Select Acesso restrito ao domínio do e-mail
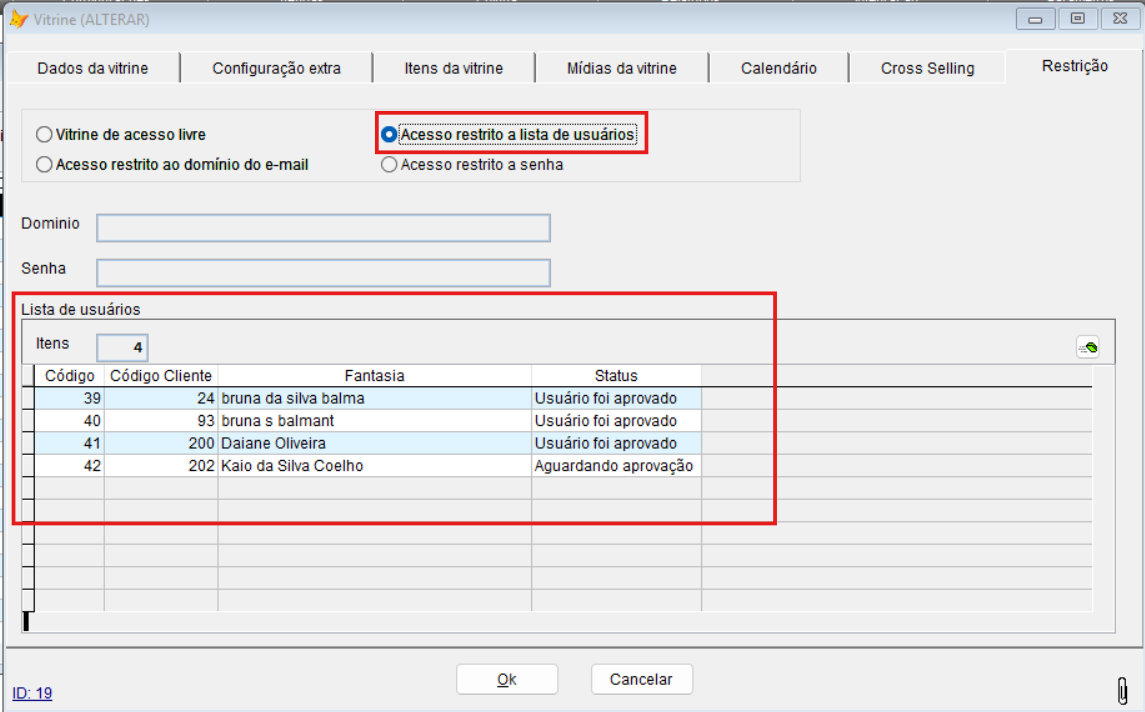1145x712 pixels. tap(44, 165)
